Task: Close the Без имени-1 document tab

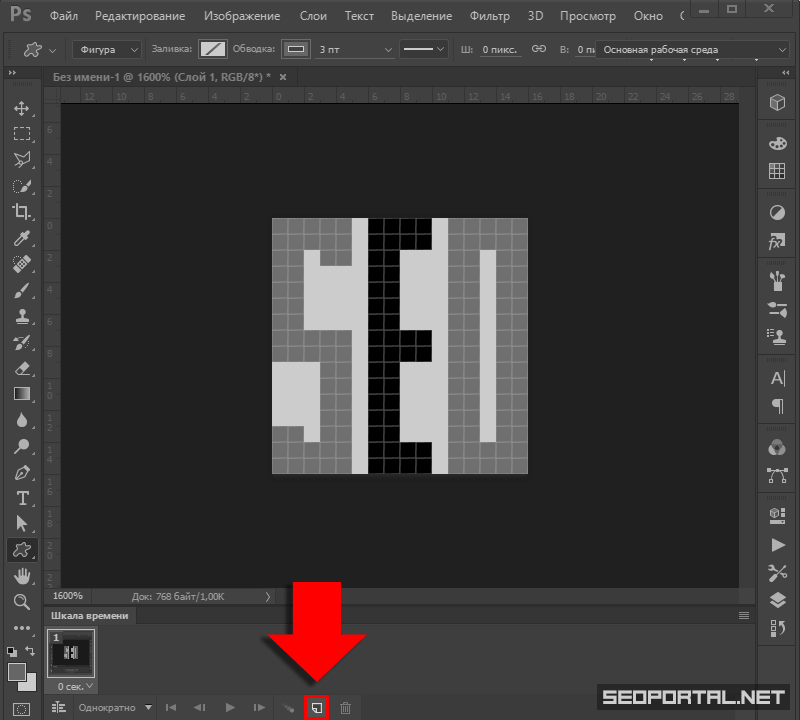Action: pyautogui.click(x=283, y=77)
